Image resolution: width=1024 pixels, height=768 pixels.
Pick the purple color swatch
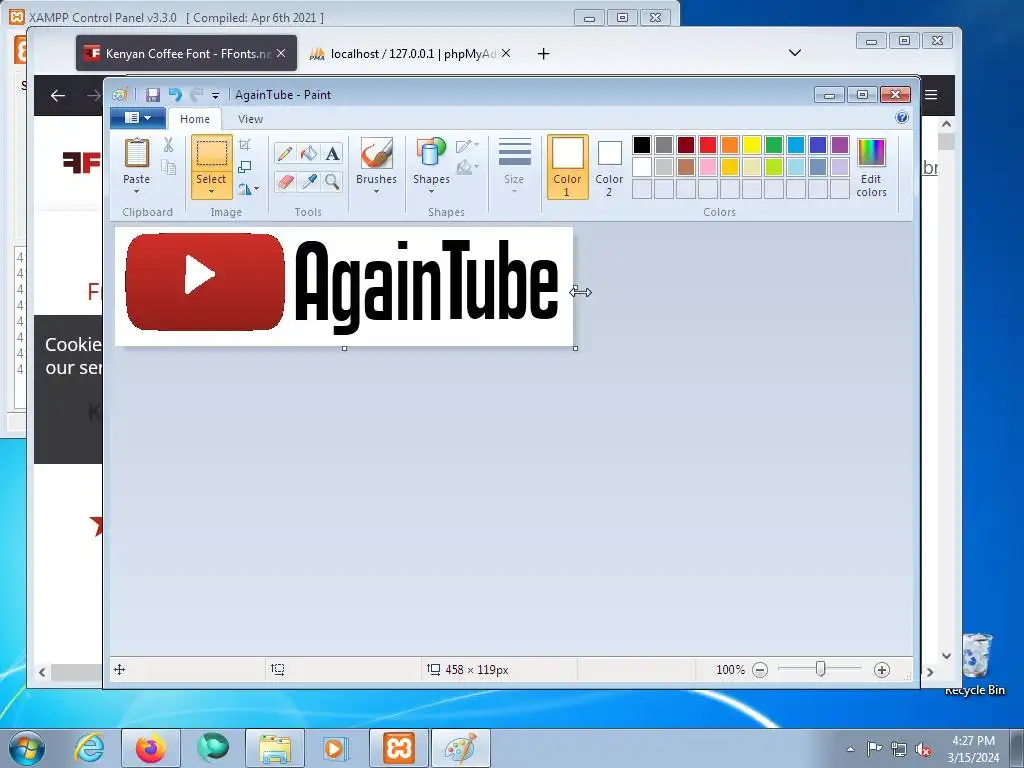tap(840, 145)
